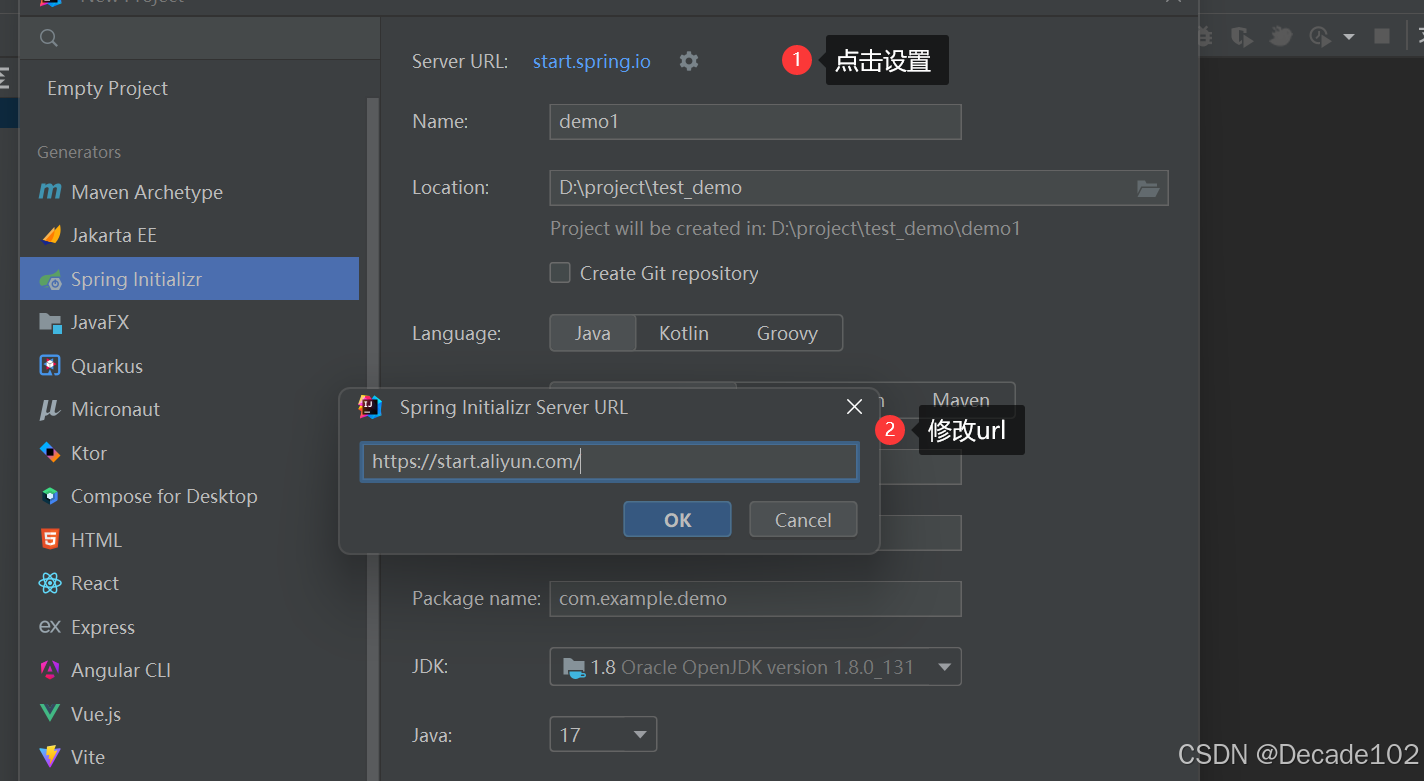The height and width of the screenshot is (781, 1424).
Task: Click the Package name field
Action: pos(755,598)
